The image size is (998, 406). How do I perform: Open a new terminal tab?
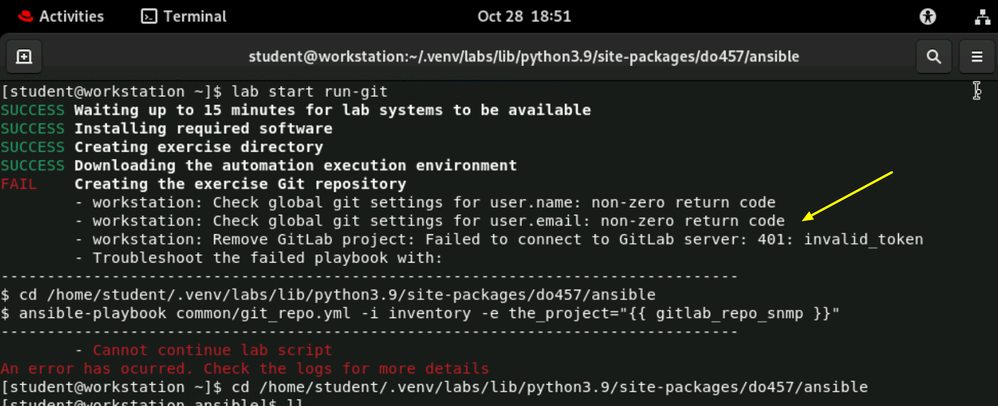(25, 57)
